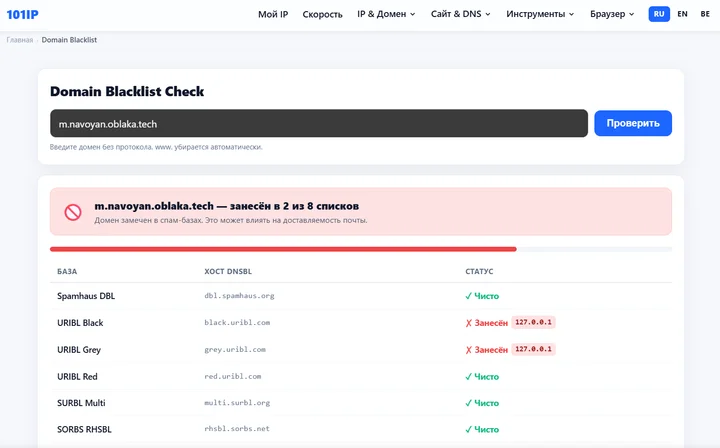The width and height of the screenshot is (720, 448).
Task: Click Занесён status for URIBL Grey
Action: click(486, 350)
